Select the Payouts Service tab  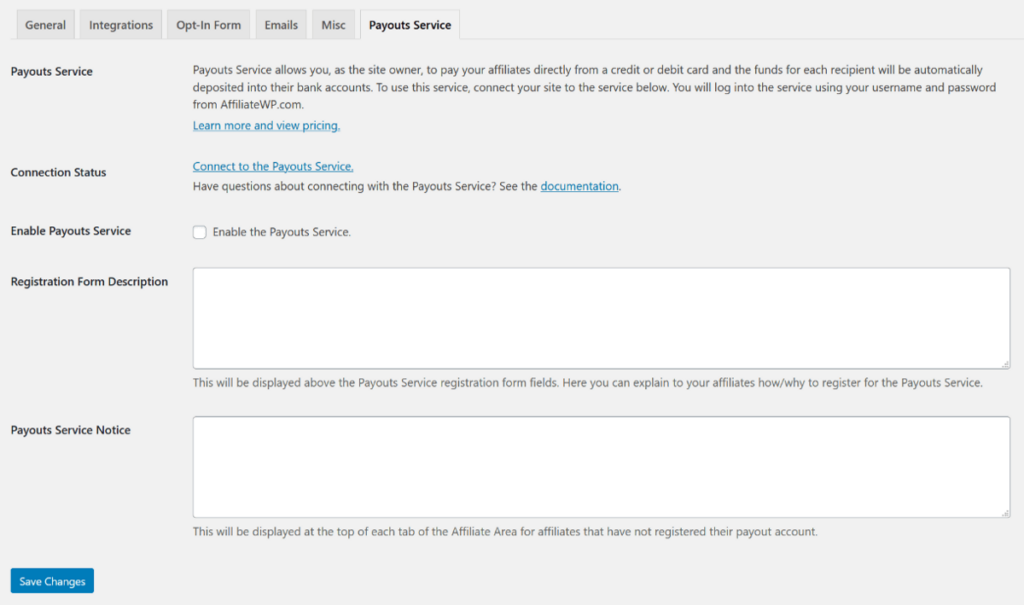click(x=409, y=24)
